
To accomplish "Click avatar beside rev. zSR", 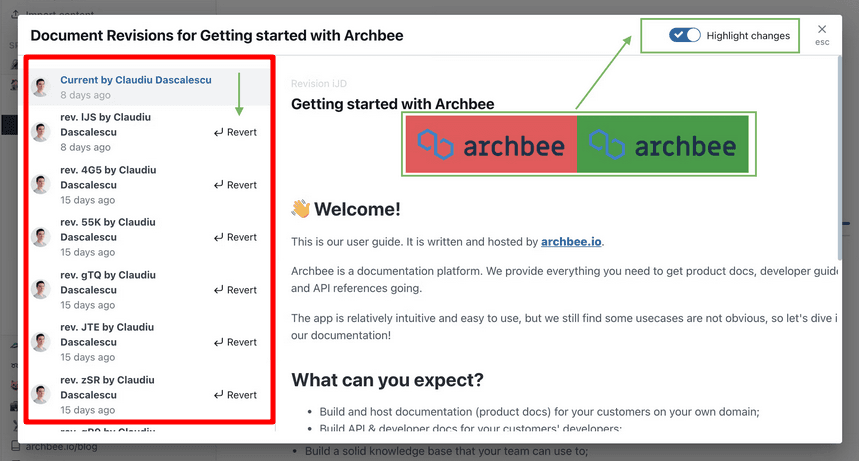I will (41, 394).
